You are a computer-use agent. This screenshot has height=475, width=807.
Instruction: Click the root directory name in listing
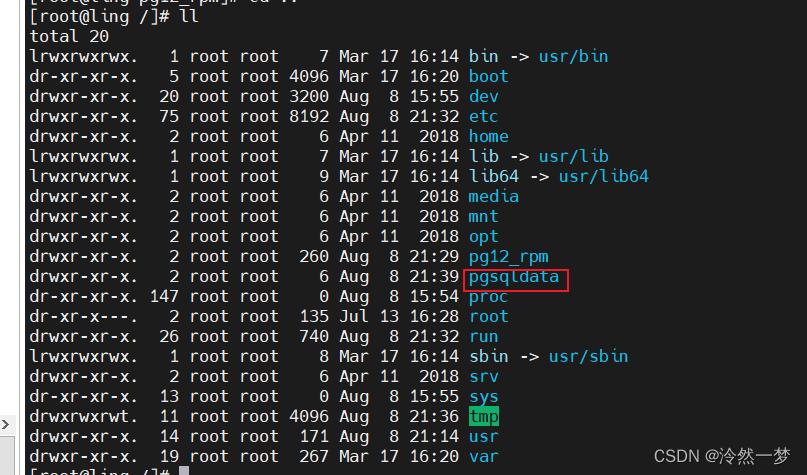pos(488,316)
